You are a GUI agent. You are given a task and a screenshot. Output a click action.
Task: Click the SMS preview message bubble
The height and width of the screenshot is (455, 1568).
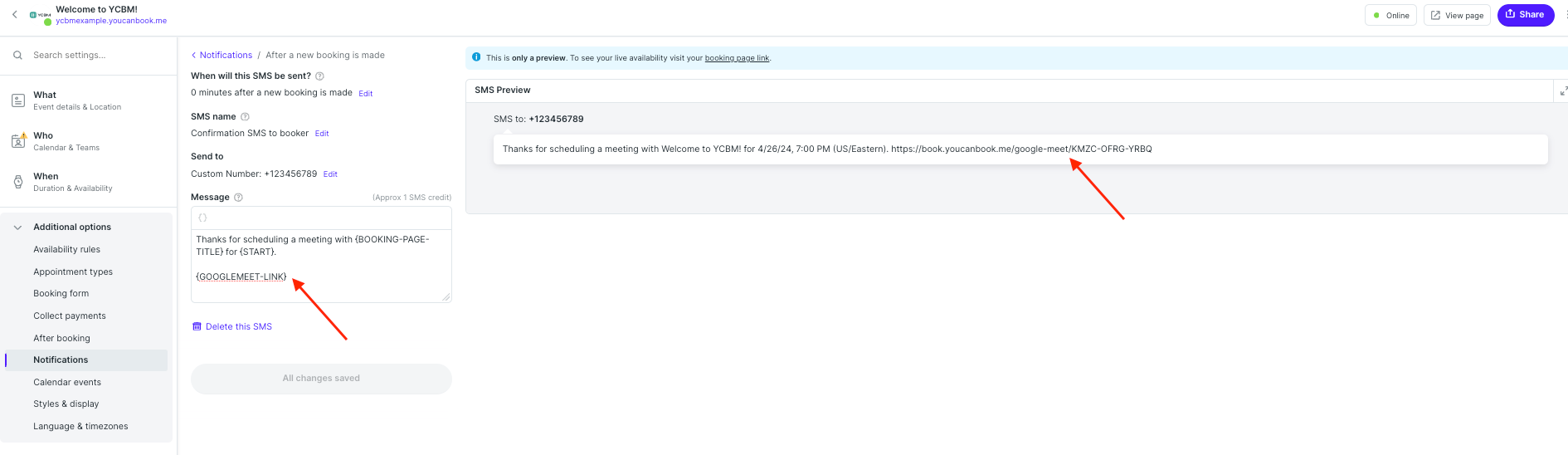coord(1020,149)
